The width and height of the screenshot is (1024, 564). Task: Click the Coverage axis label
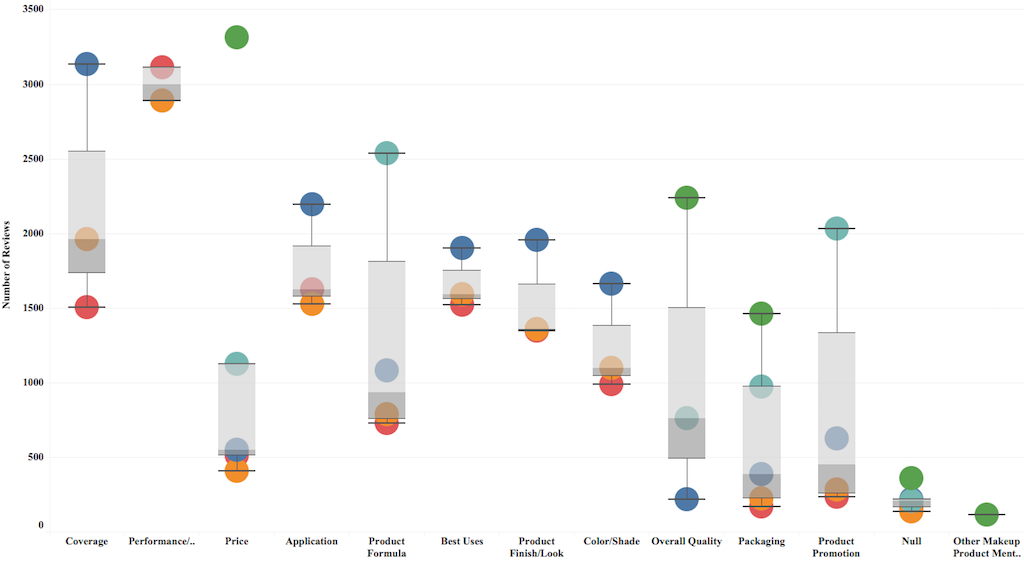click(x=87, y=542)
